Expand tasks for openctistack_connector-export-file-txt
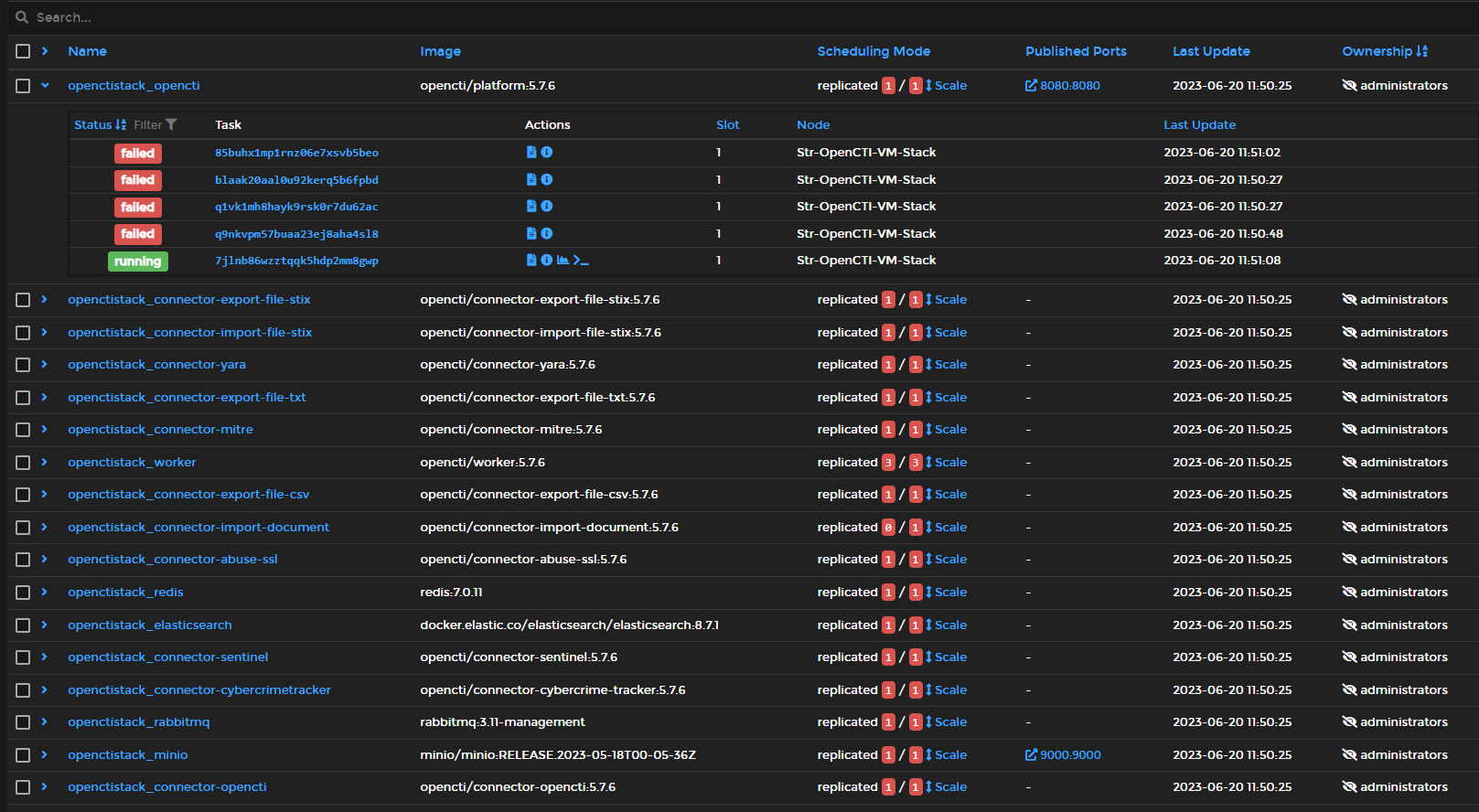Screen dimensions: 1479x812 pyautogui.click(x=44, y=397)
